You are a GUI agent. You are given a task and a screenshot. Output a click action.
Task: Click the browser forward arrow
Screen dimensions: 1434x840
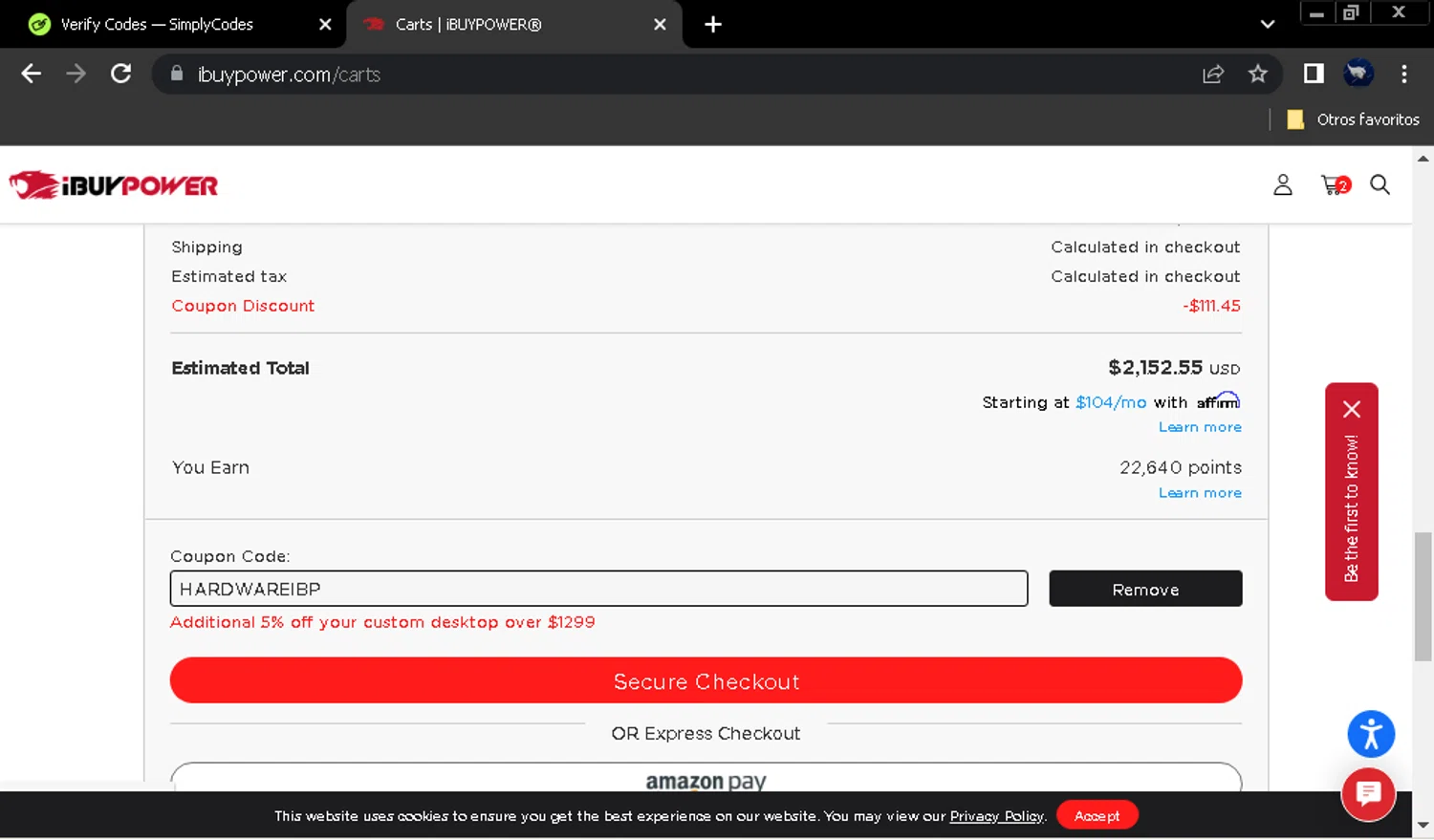76,74
